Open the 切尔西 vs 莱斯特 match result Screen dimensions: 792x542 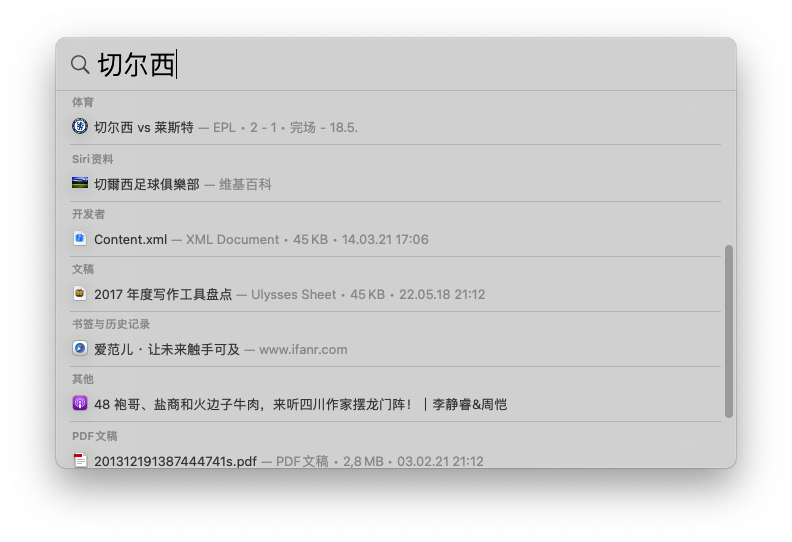(x=395, y=127)
